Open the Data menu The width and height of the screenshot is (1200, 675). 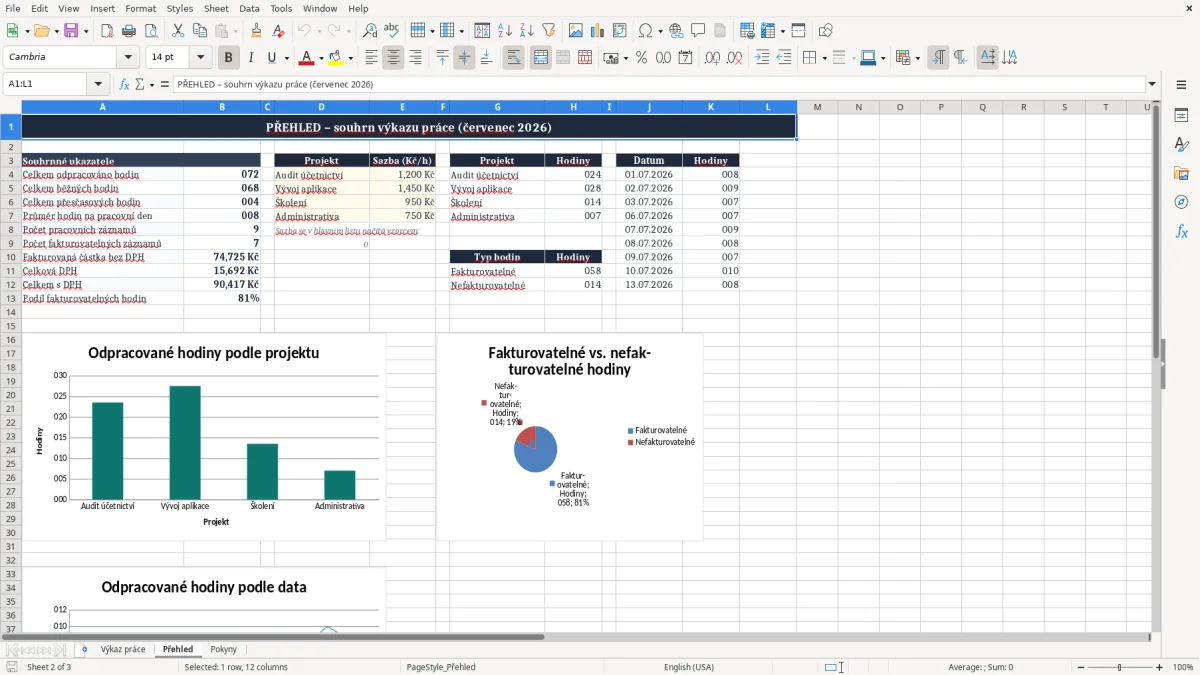pyautogui.click(x=249, y=8)
